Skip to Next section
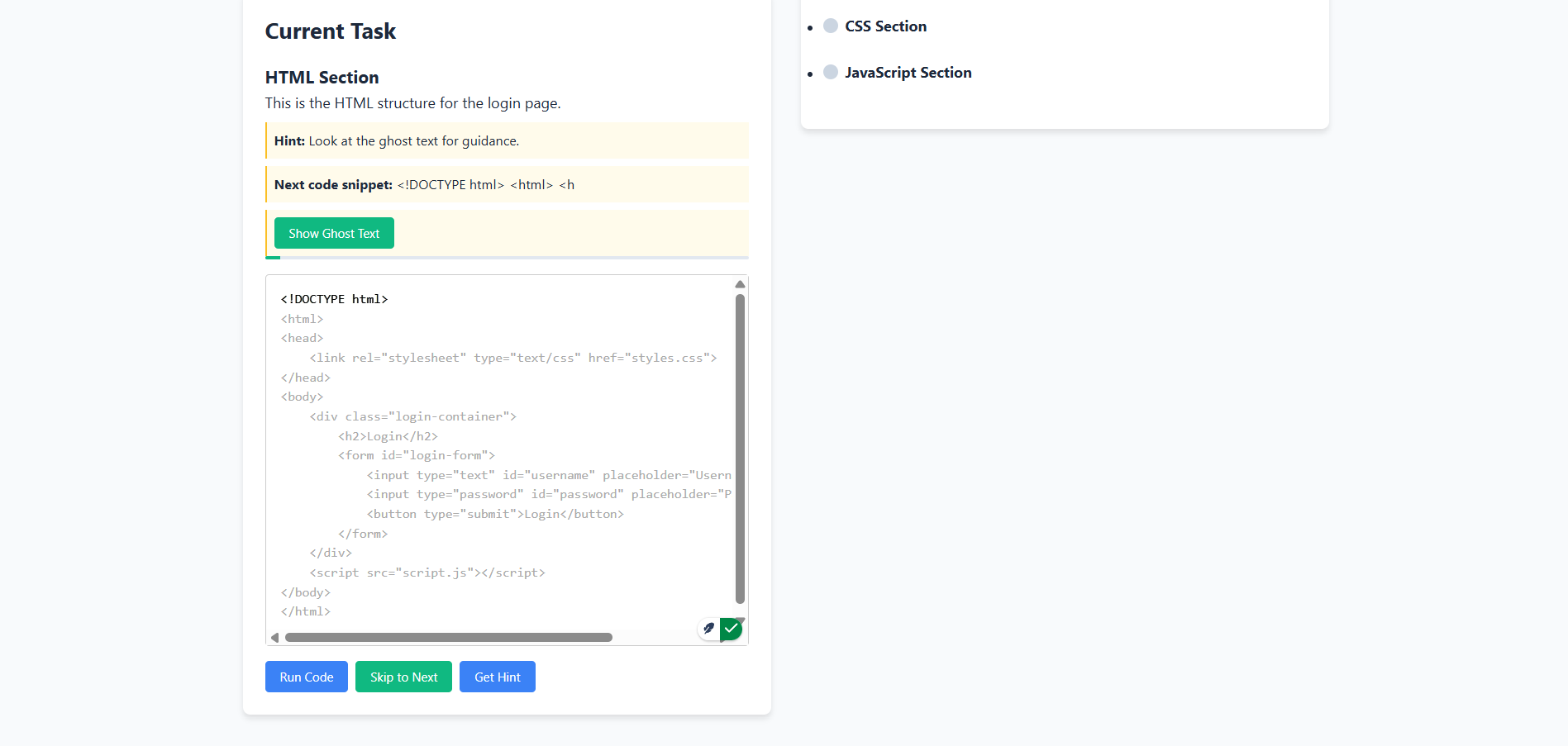 click(x=403, y=677)
